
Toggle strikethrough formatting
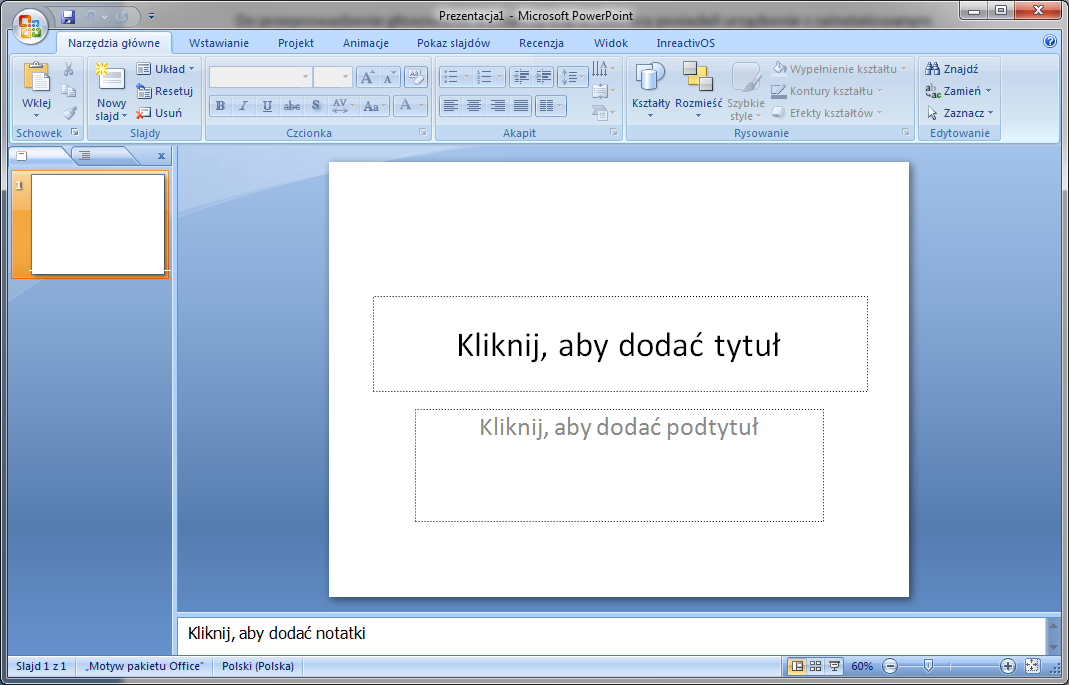292,106
